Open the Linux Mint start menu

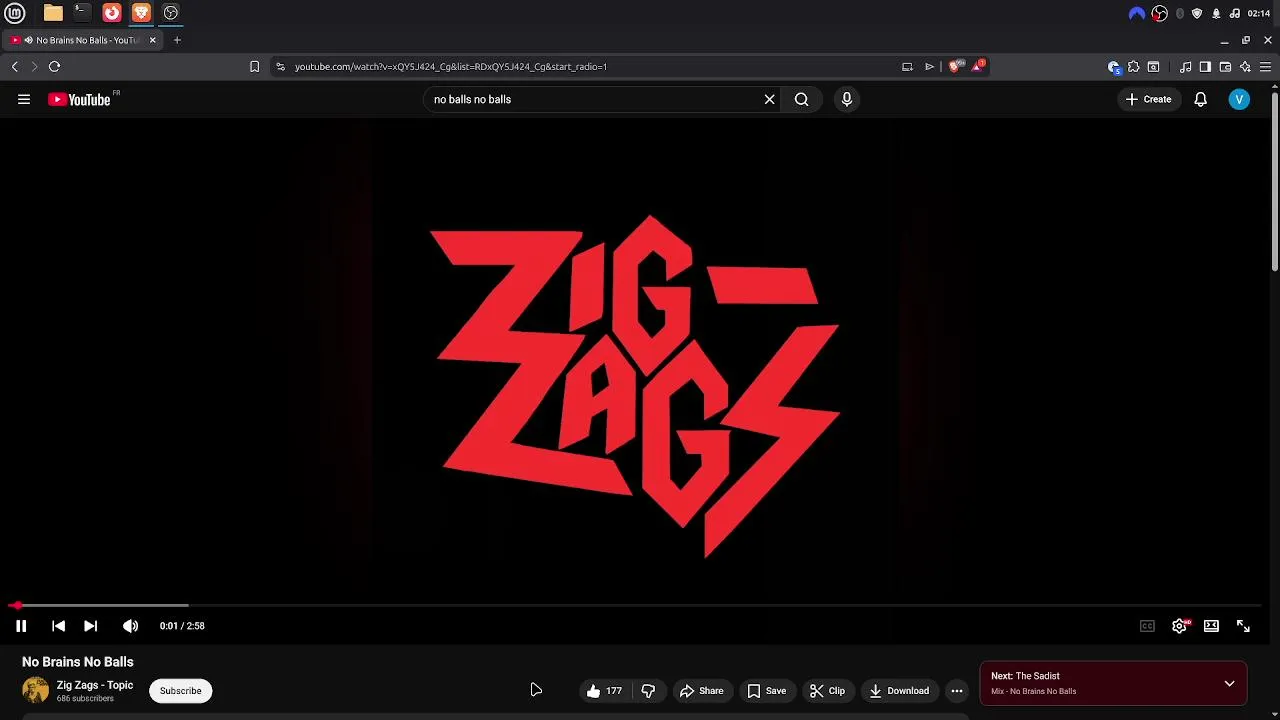point(15,13)
